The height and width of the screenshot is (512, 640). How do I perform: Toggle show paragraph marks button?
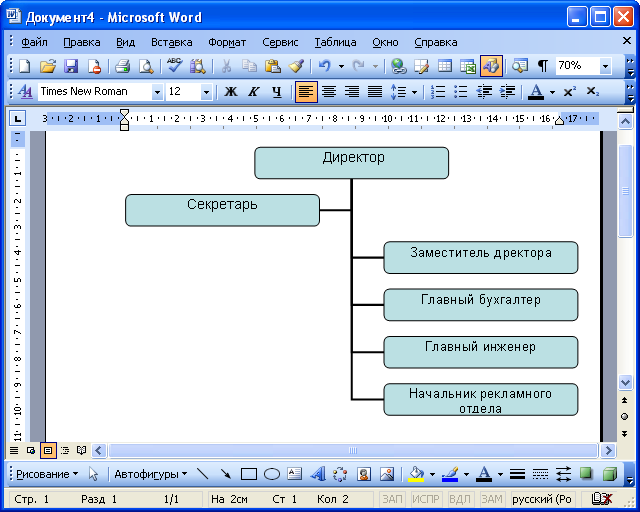(x=543, y=66)
